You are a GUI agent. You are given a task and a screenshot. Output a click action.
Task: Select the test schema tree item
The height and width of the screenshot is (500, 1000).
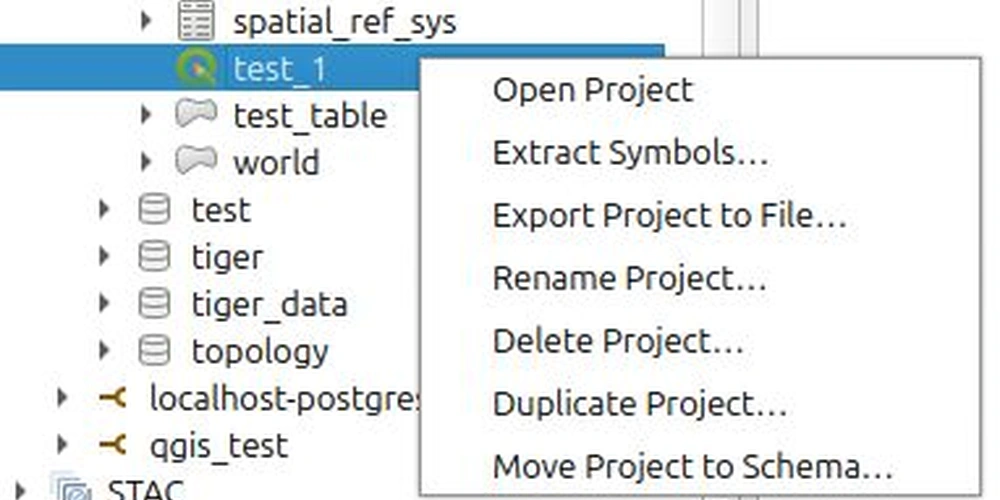click(221, 210)
